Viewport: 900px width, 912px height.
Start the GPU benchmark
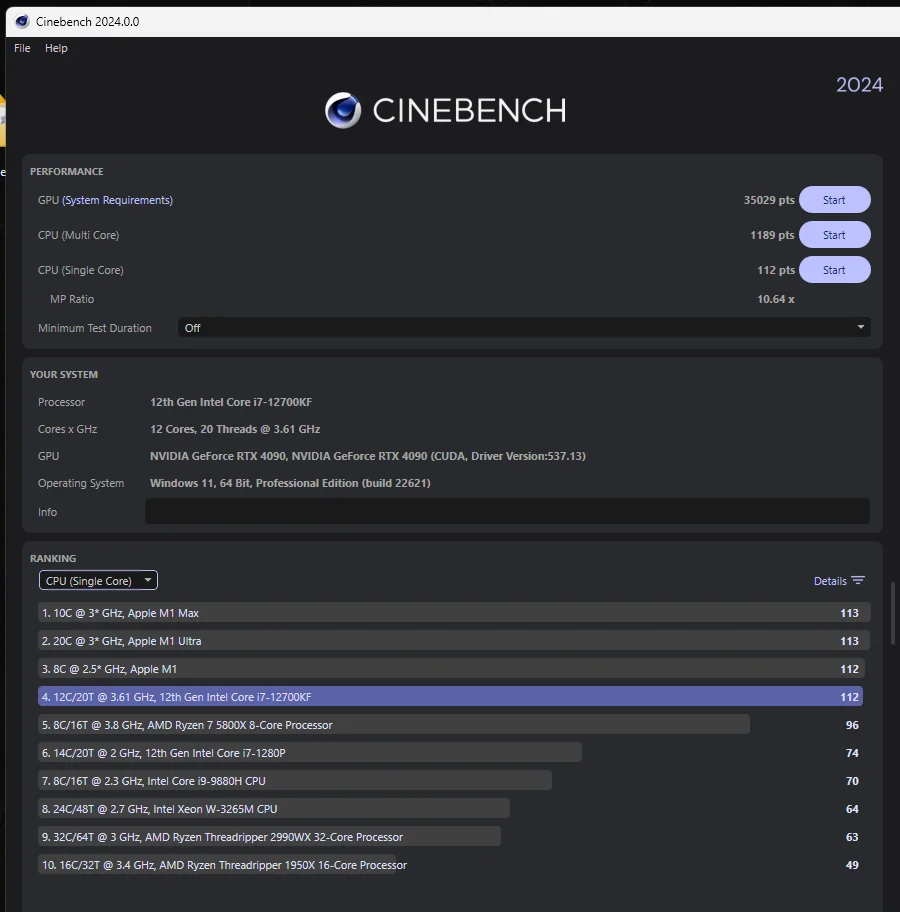[x=834, y=200]
